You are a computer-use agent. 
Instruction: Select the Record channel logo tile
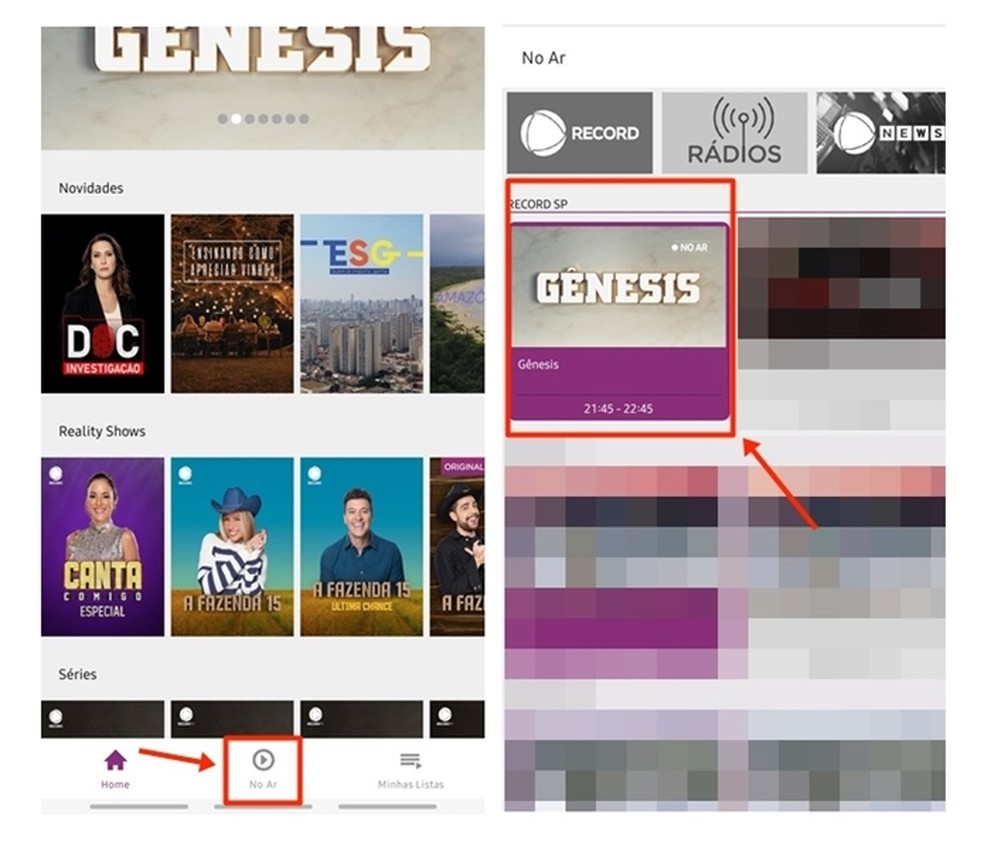580,133
